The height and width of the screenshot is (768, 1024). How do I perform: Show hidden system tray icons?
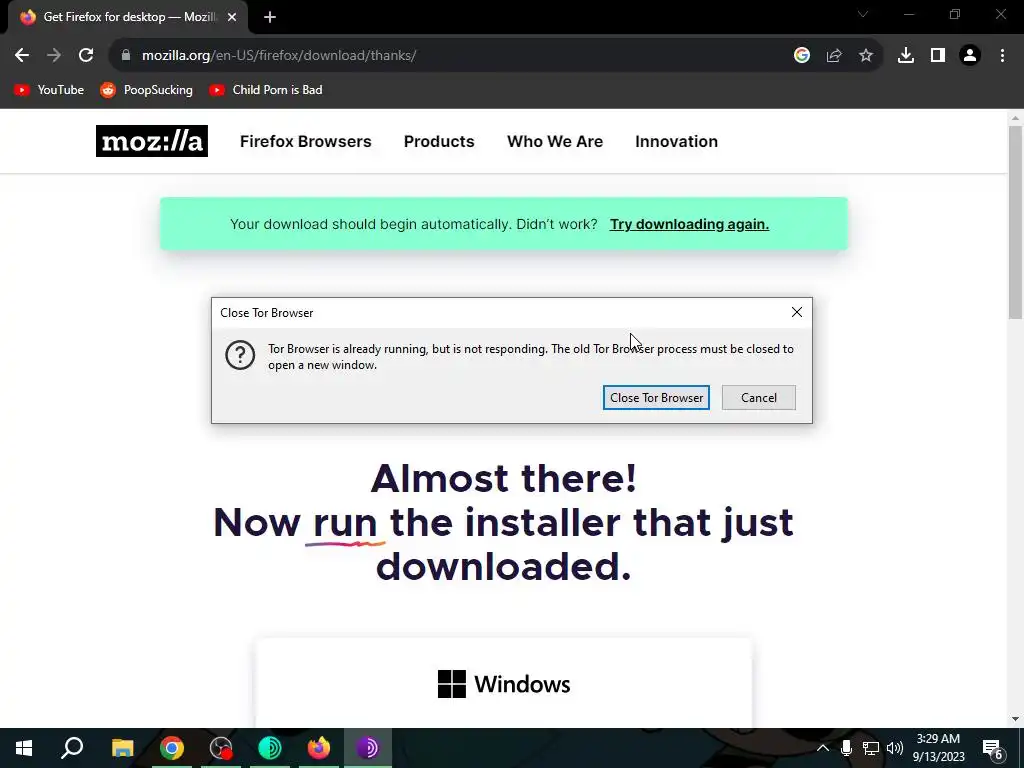tap(823, 748)
